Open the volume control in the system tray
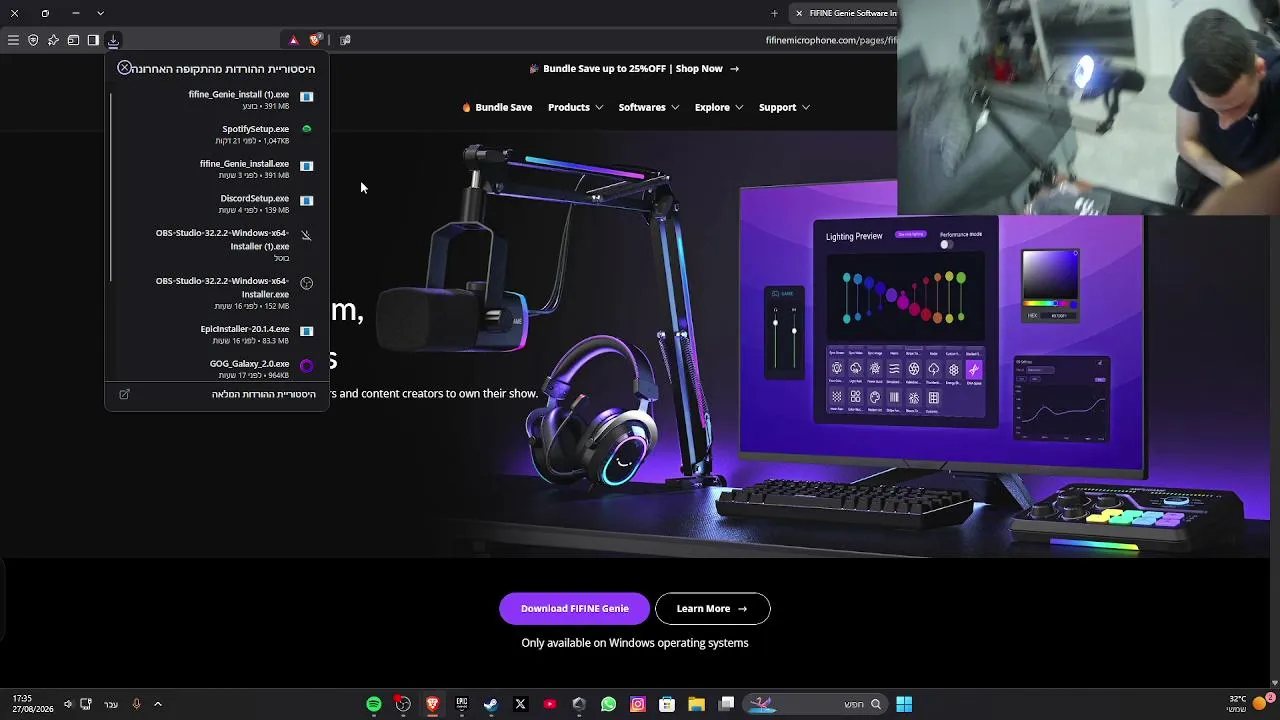This screenshot has height=720, width=1280. click(68, 704)
